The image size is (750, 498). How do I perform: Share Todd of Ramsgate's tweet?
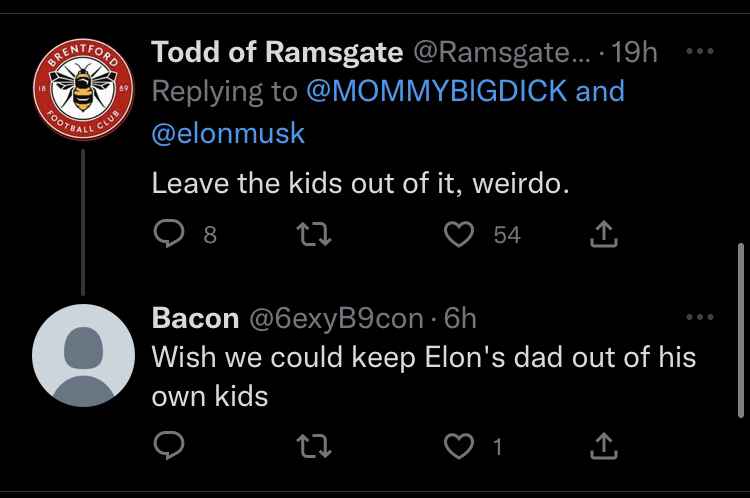(x=602, y=234)
